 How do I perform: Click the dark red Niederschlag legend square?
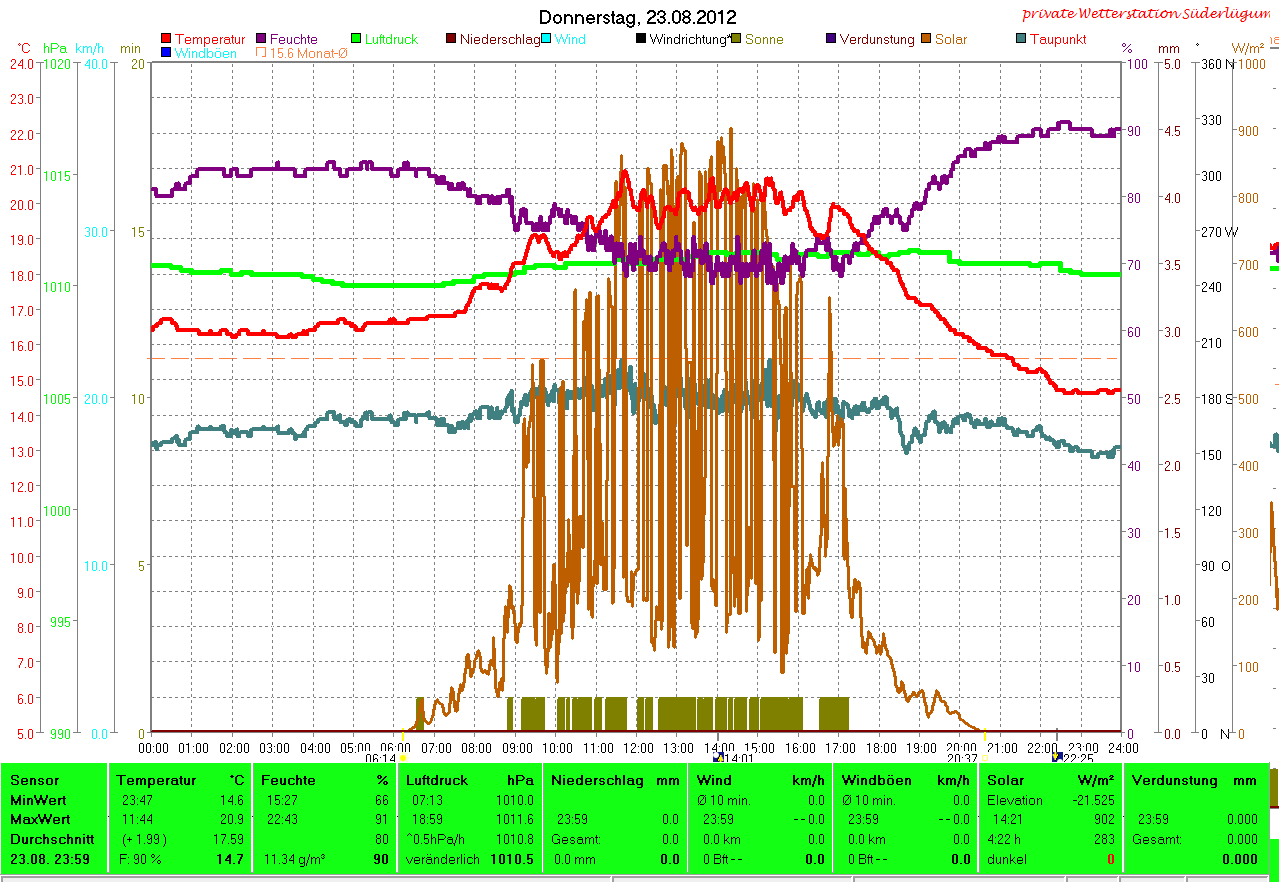(451, 39)
